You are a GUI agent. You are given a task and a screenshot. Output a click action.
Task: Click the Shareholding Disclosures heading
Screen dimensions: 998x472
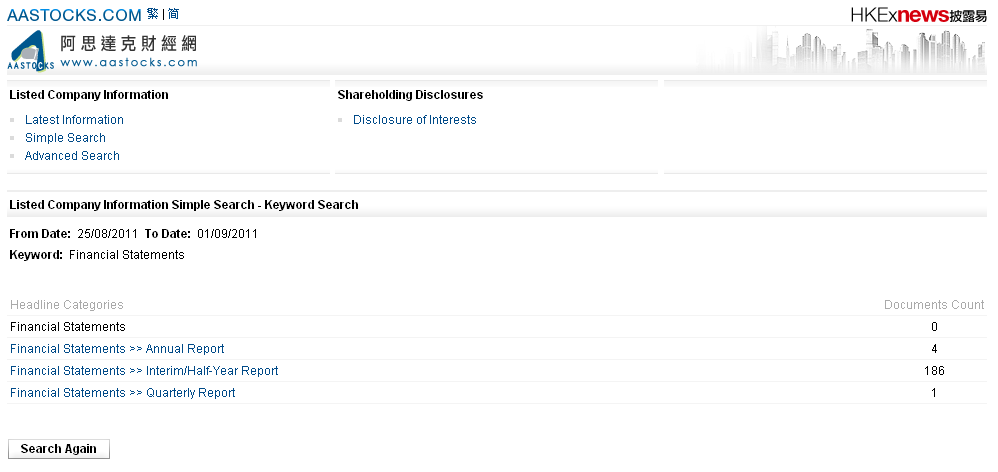(x=410, y=95)
